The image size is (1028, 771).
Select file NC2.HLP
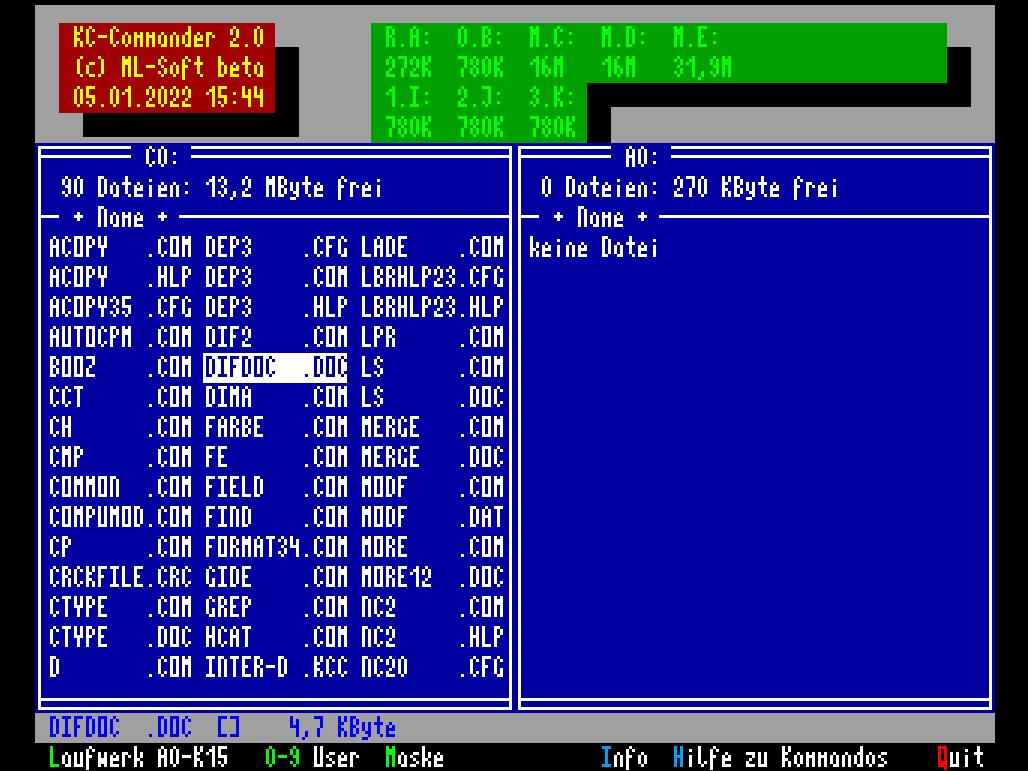432,637
